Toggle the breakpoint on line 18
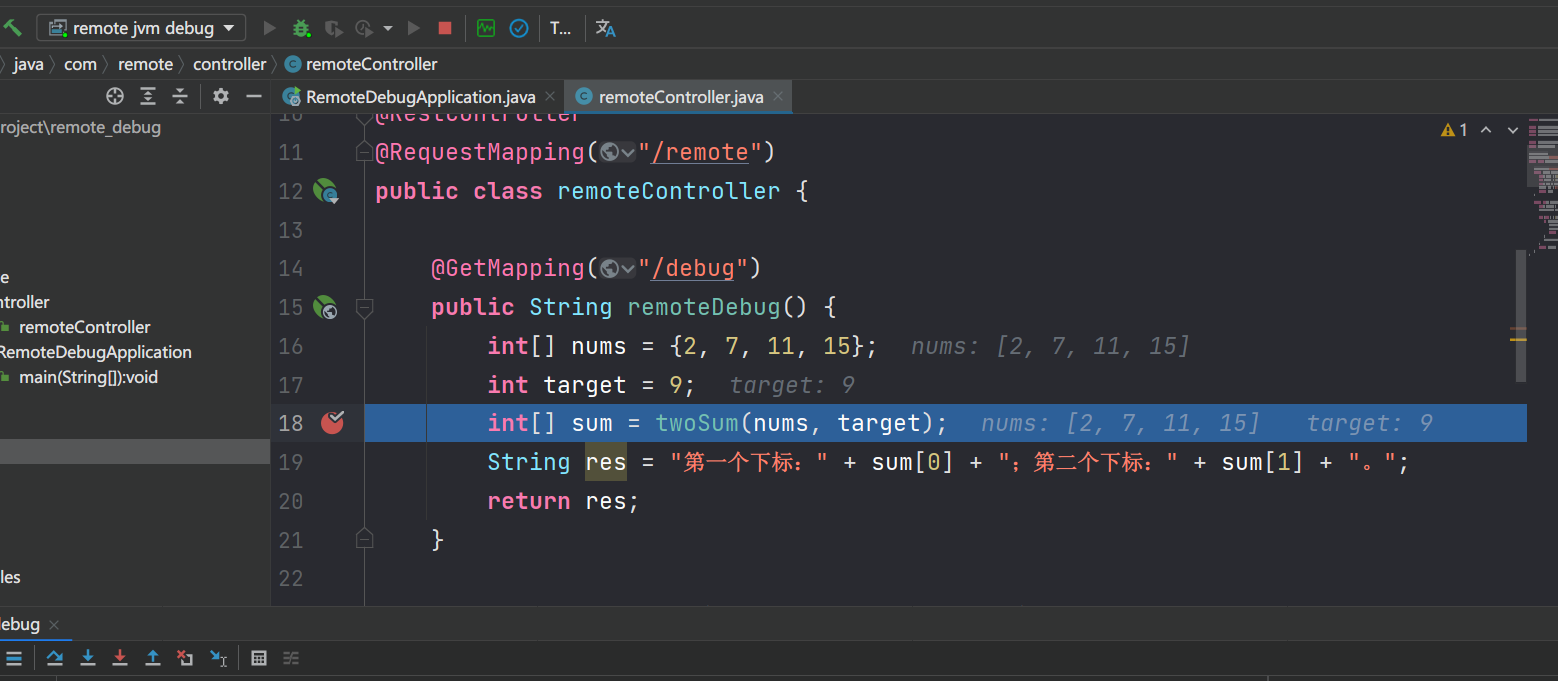The height and width of the screenshot is (681, 1558). click(x=332, y=423)
